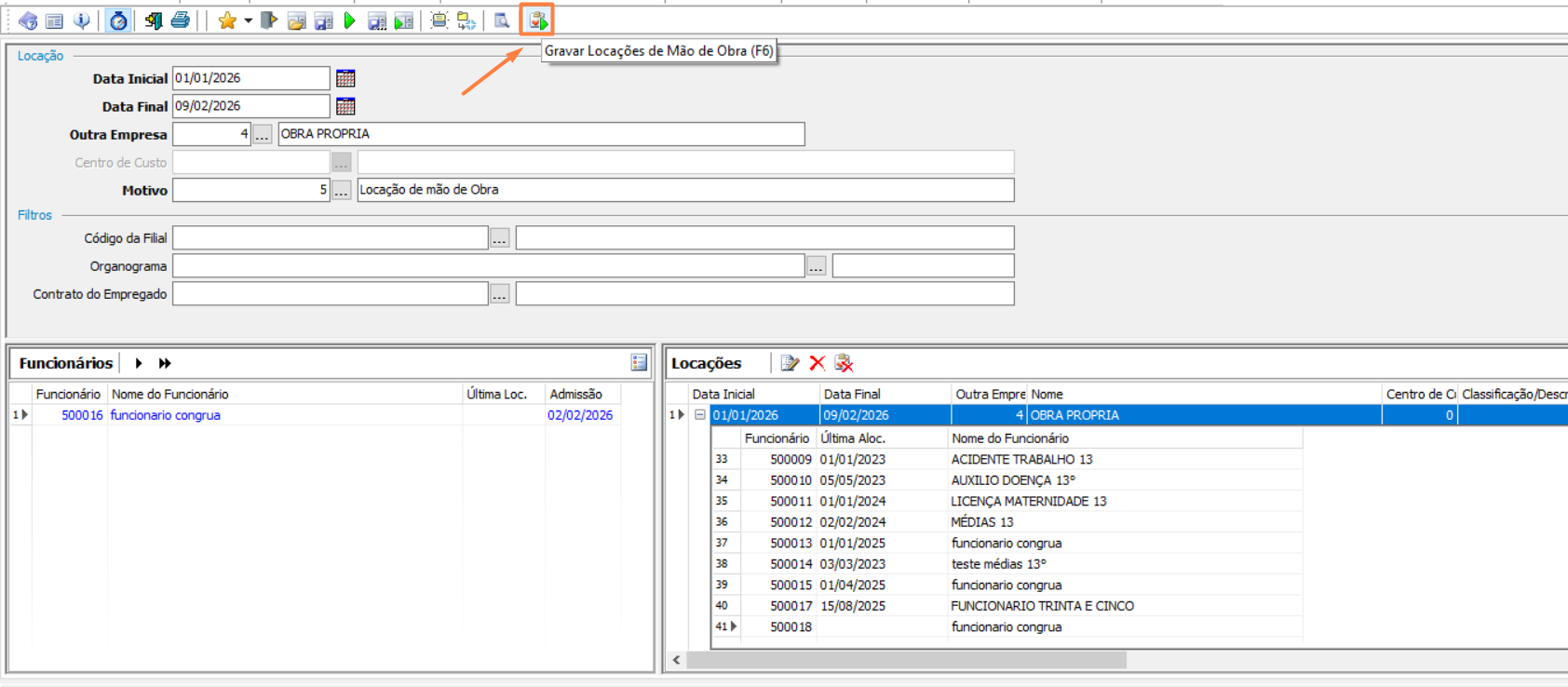The height and width of the screenshot is (687, 1568).
Task: Click the printer icon in toolbar
Action: 181,20
